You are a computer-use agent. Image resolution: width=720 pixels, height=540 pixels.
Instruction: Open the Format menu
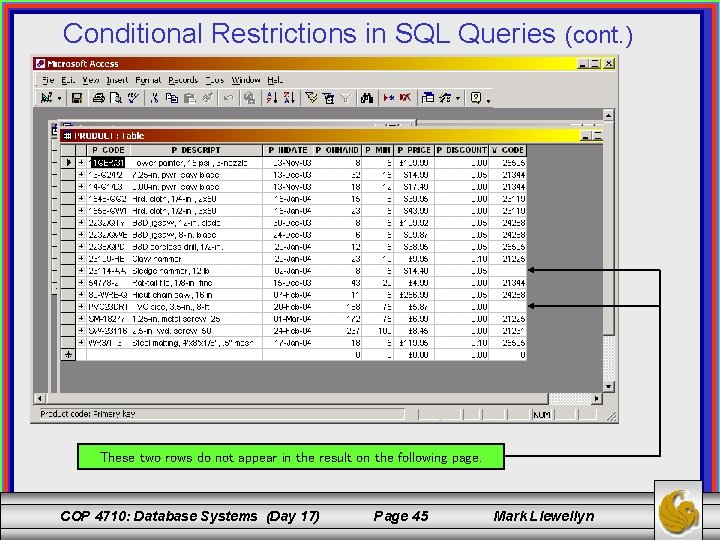click(x=148, y=80)
